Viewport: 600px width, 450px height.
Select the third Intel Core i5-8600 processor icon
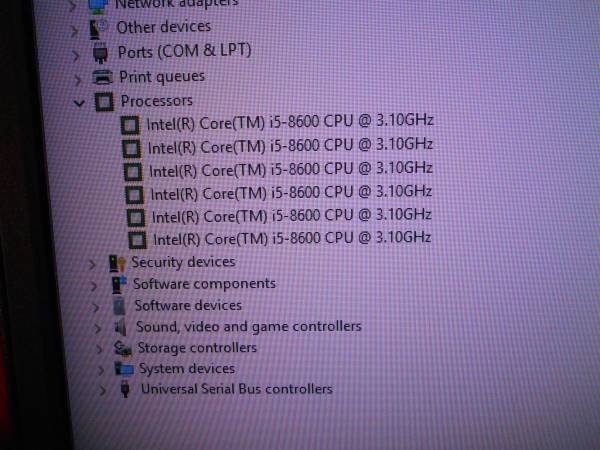click(134, 172)
